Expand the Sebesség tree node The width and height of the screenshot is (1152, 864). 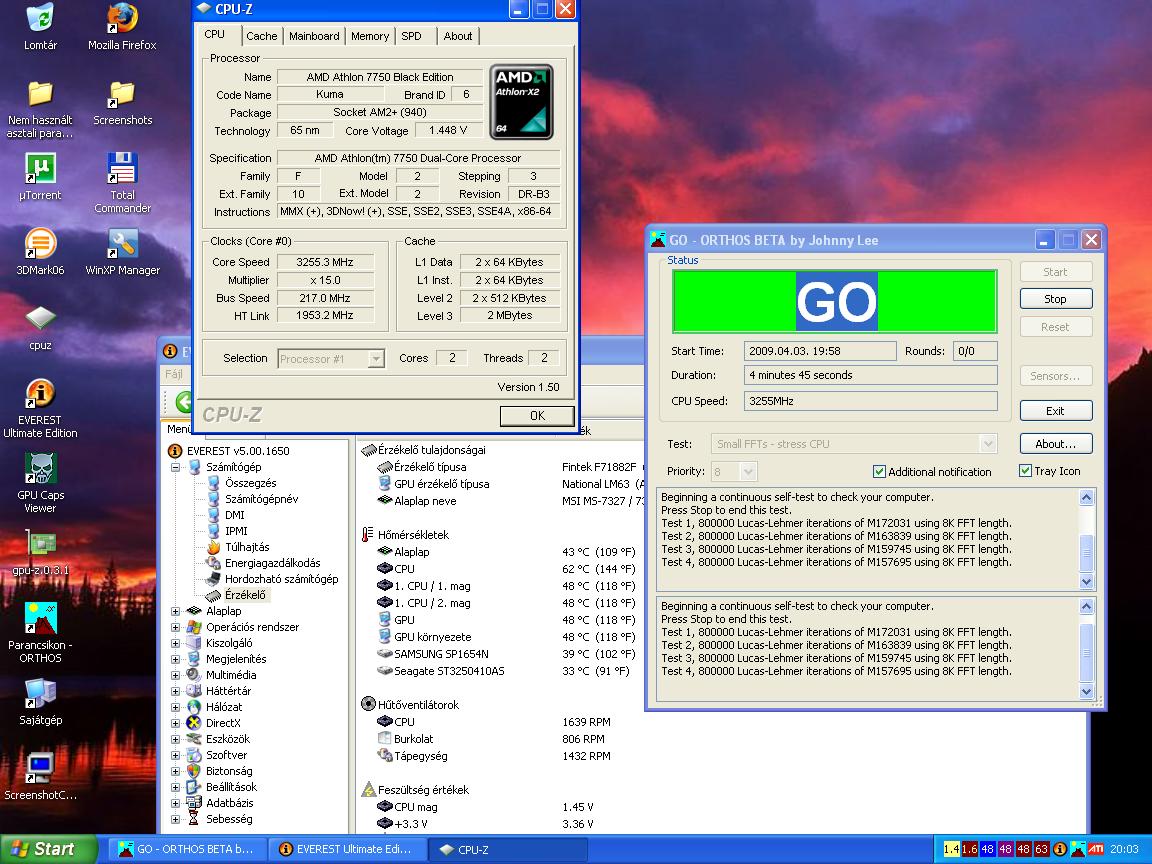tap(176, 819)
